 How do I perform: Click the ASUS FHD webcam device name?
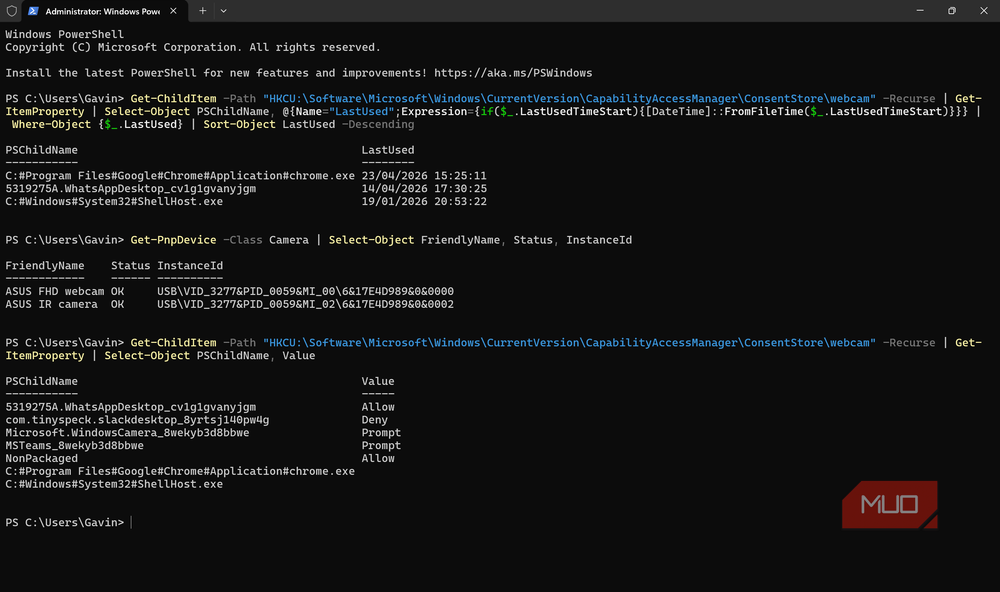click(x=55, y=291)
